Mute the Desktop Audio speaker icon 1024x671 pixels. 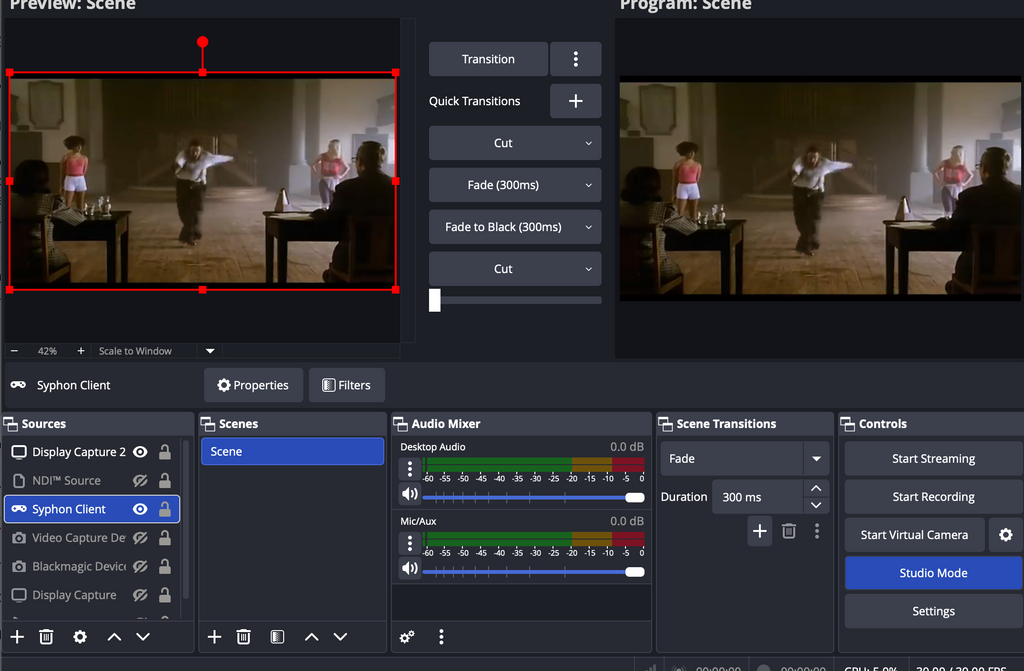pyautogui.click(x=409, y=494)
